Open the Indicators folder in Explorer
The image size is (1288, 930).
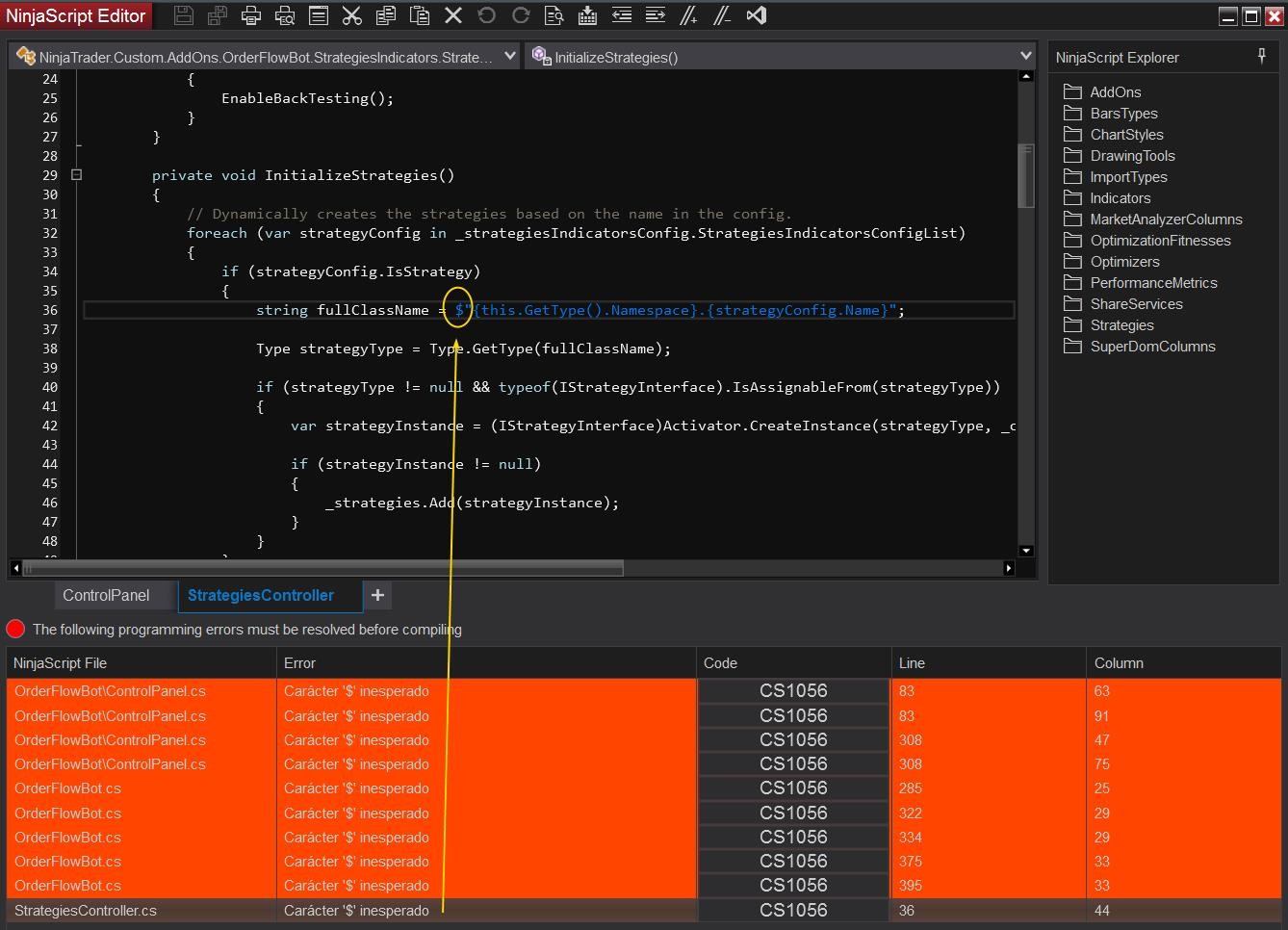pyautogui.click(x=1120, y=198)
